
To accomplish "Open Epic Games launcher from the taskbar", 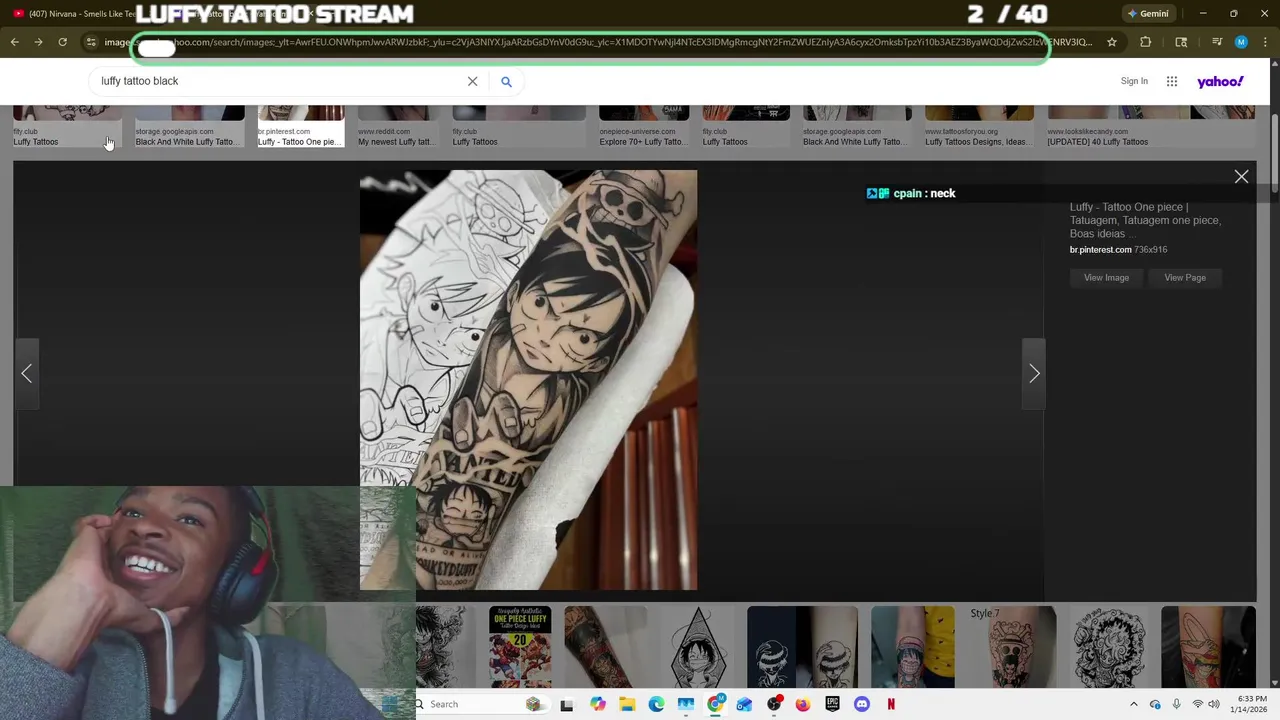I will (832, 704).
